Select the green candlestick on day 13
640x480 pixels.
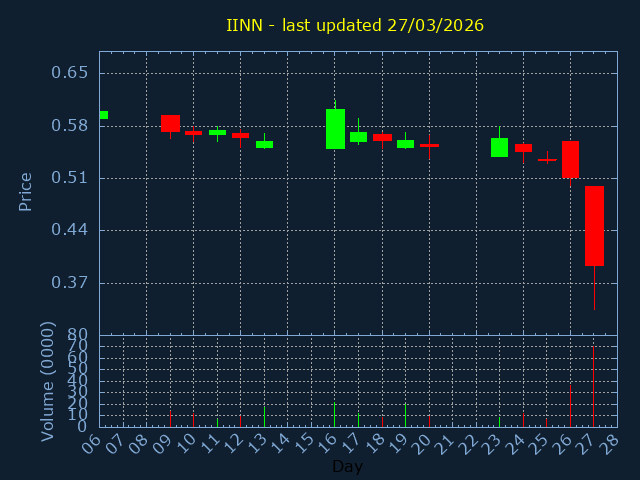click(264, 144)
